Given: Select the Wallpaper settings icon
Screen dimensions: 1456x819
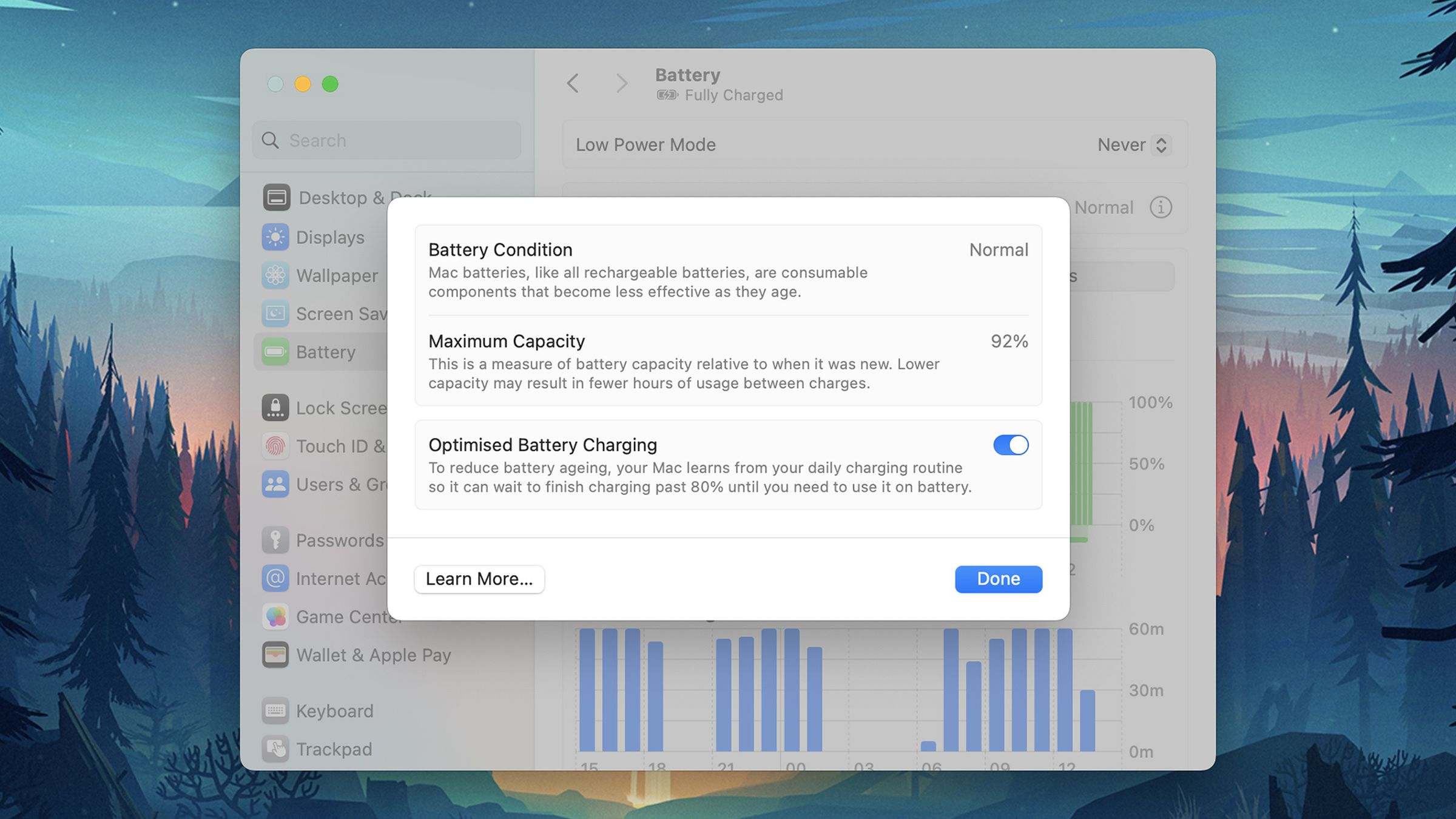Looking at the screenshot, I should point(276,275).
